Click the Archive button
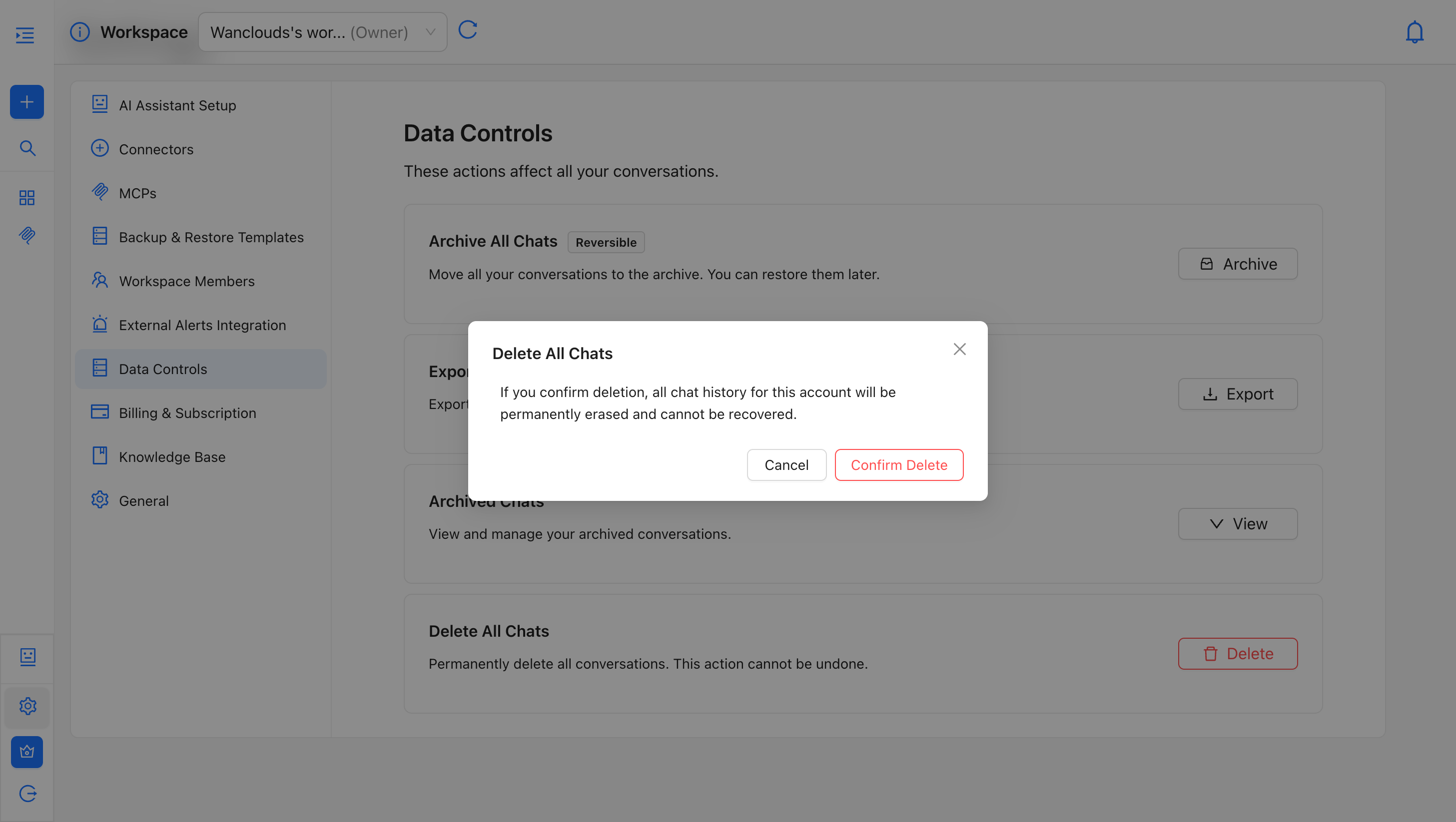Viewport: 1456px width, 822px height. pyautogui.click(x=1237, y=264)
